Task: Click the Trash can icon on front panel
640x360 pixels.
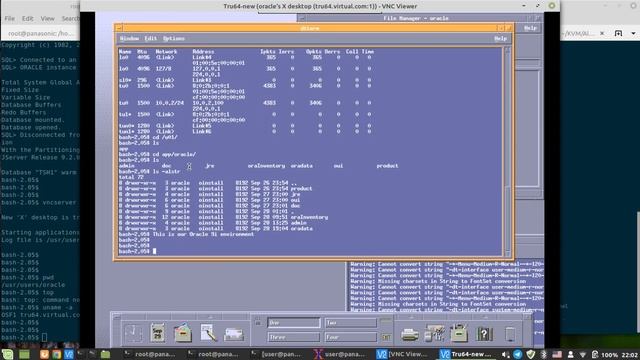Action: [x=510, y=334]
